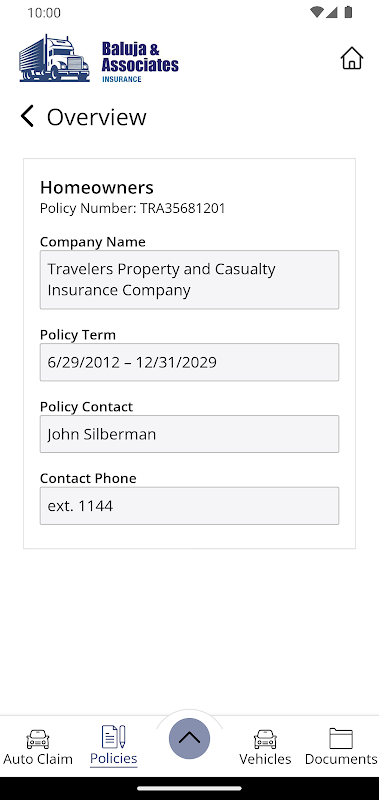This screenshot has width=379, height=800.
Task: Open the Vehicles car icon
Action: [x=265, y=738]
